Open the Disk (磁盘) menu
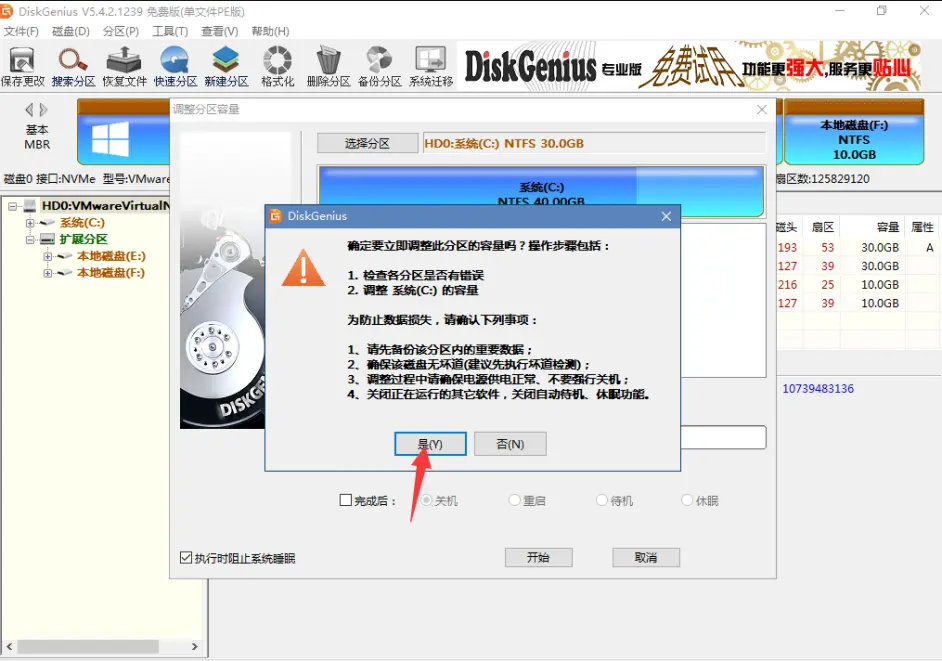 (x=71, y=31)
